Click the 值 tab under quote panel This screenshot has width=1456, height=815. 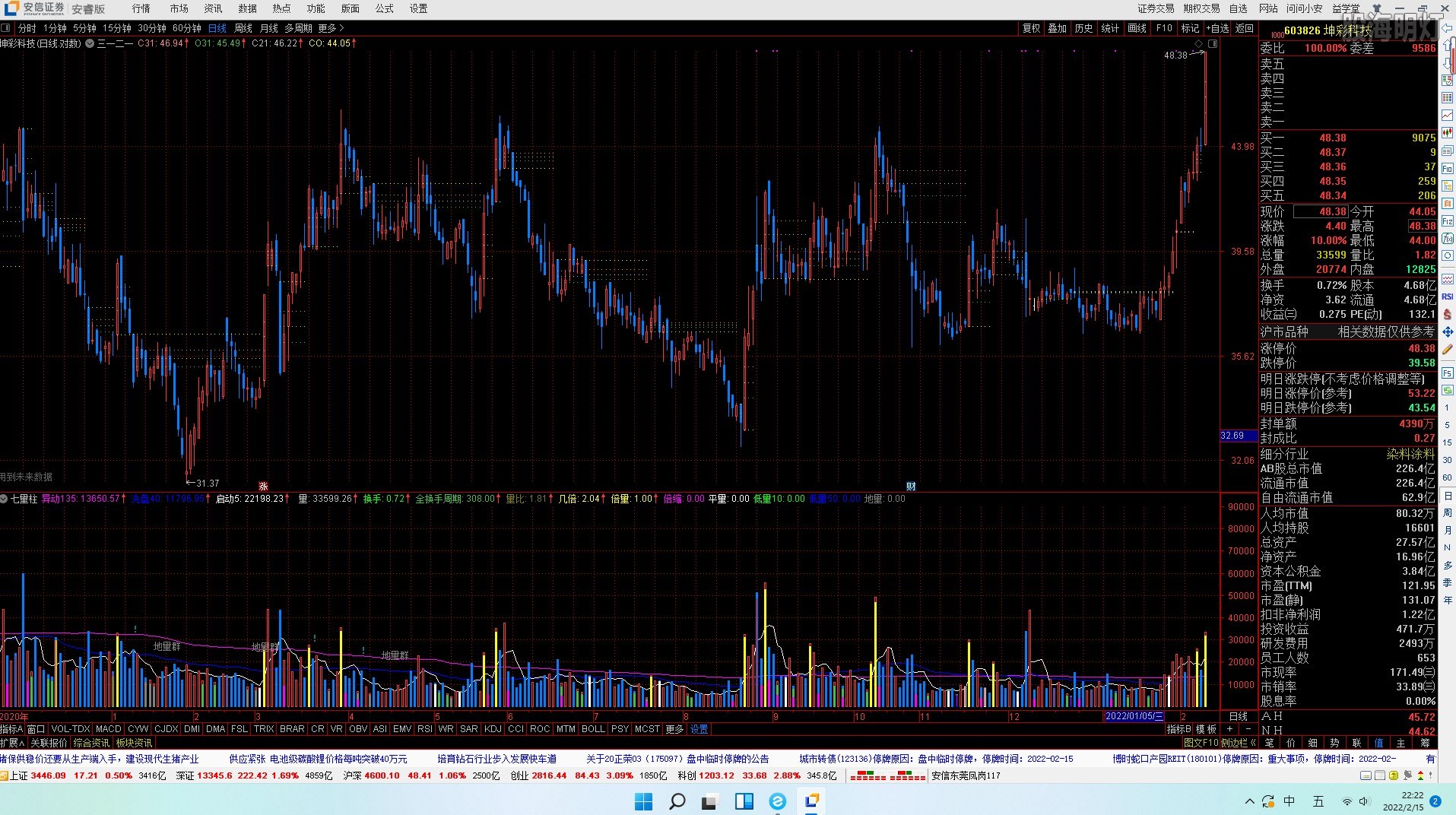[1378, 743]
